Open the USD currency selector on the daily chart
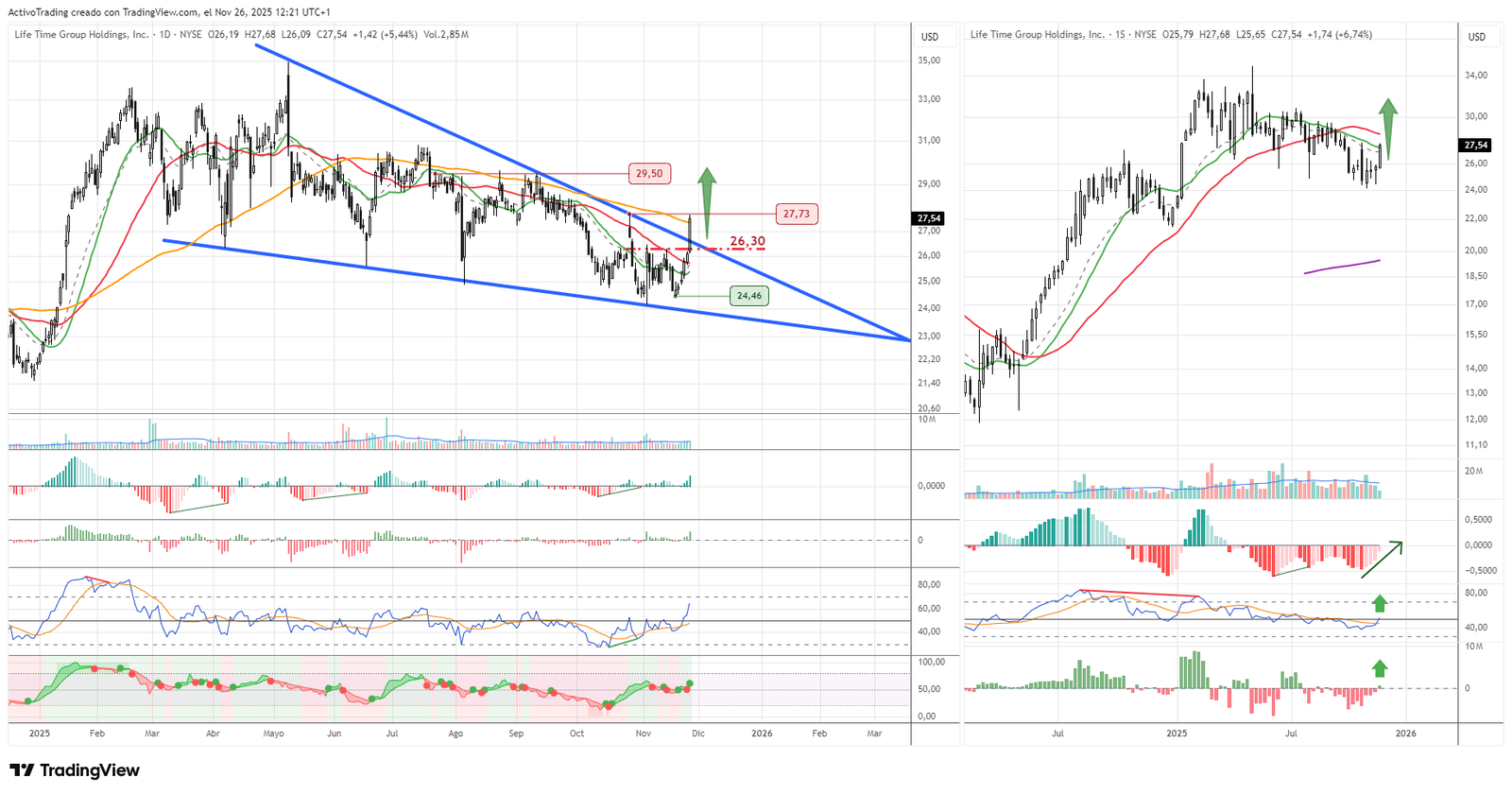Viewport: 1512px width, 795px height. click(x=930, y=37)
